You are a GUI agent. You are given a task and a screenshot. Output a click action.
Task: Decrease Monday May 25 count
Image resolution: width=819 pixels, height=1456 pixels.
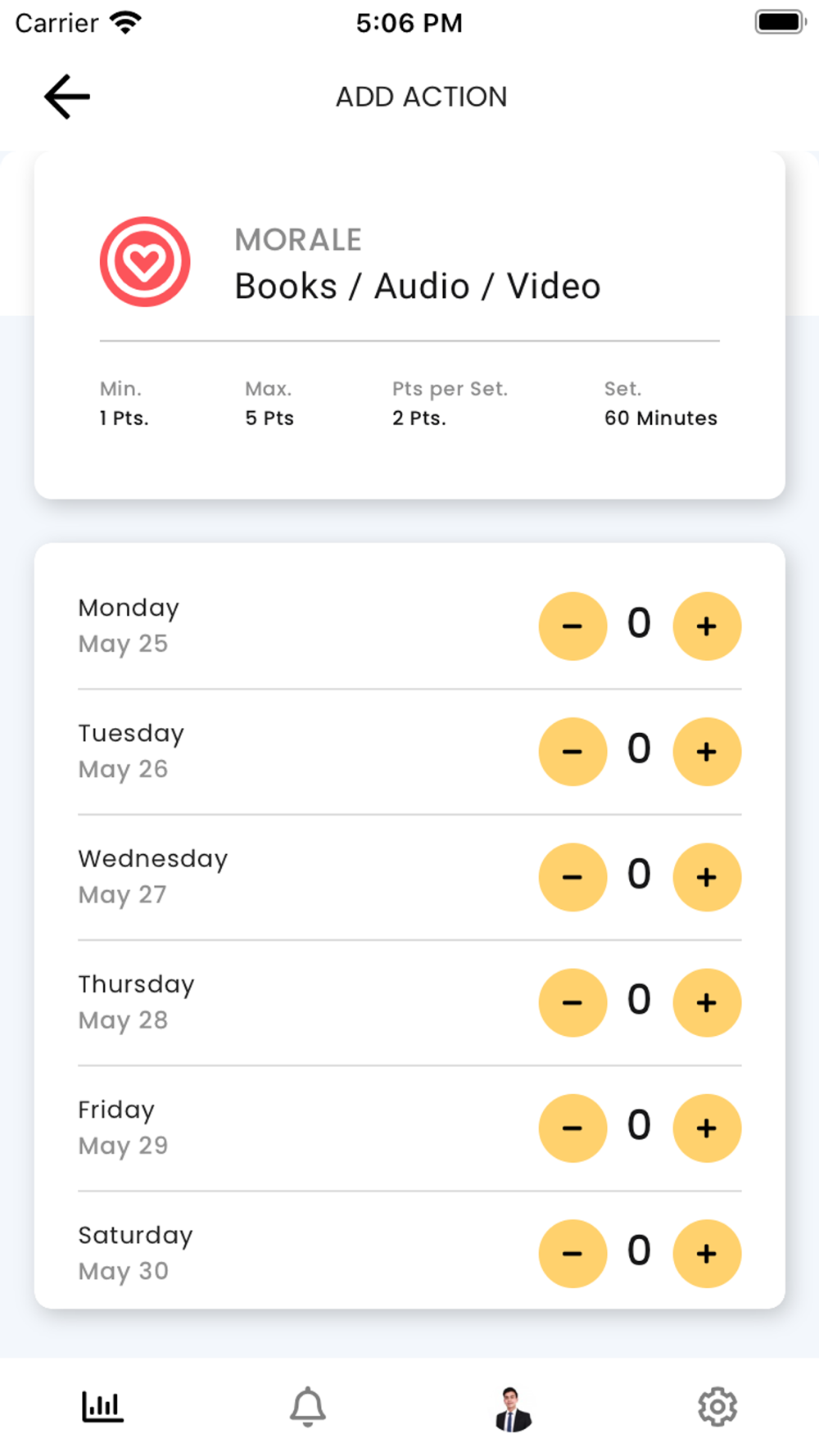click(x=572, y=626)
